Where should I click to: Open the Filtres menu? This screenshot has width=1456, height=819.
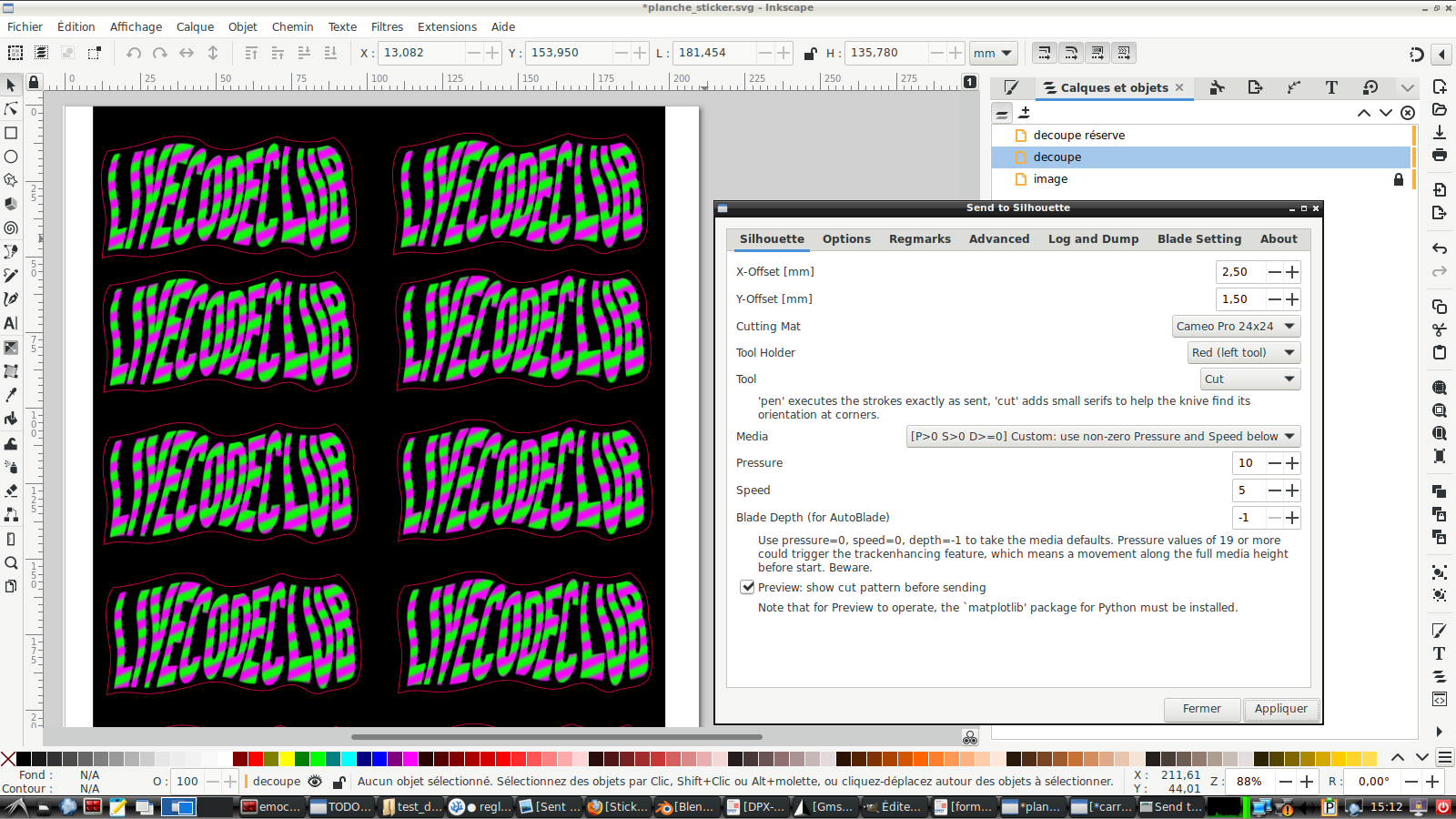pyautogui.click(x=387, y=26)
